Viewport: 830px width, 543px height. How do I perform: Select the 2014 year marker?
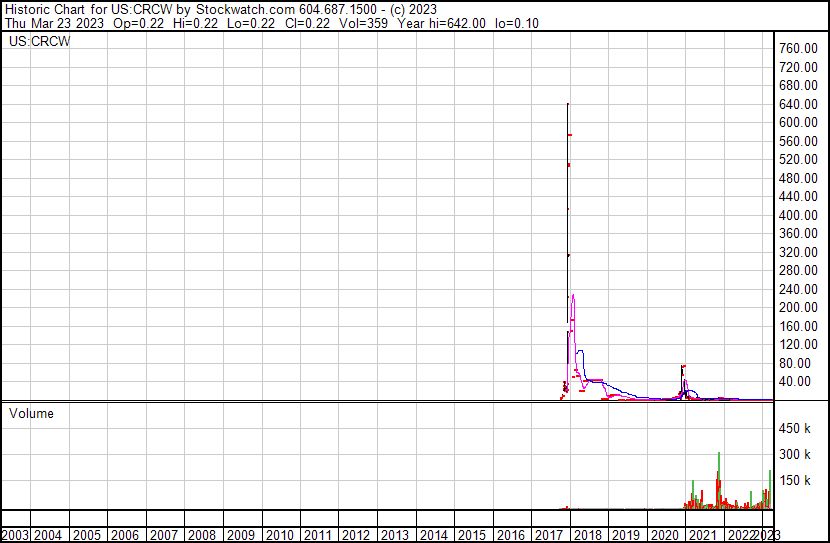[433, 535]
